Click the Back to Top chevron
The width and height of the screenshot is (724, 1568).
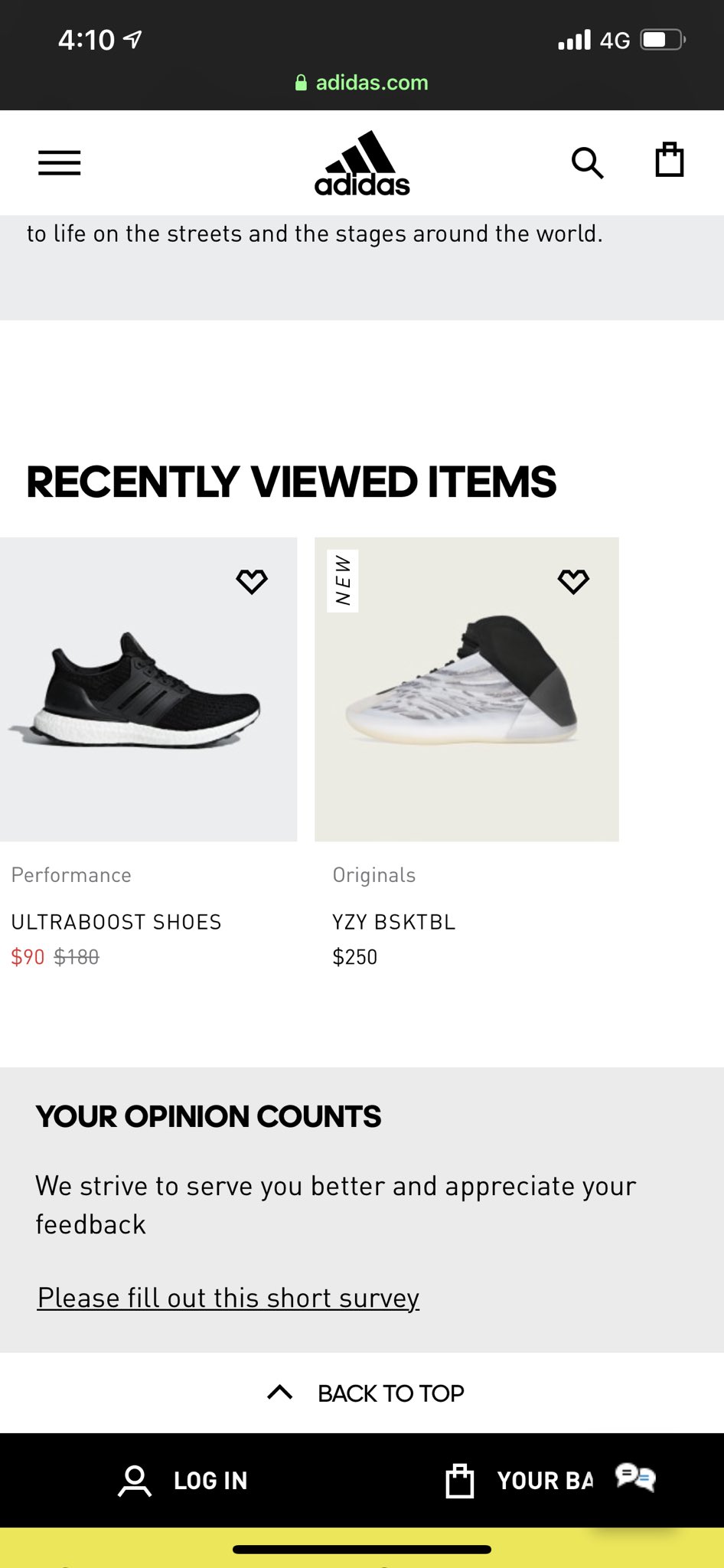click(x=280, y=1393)
